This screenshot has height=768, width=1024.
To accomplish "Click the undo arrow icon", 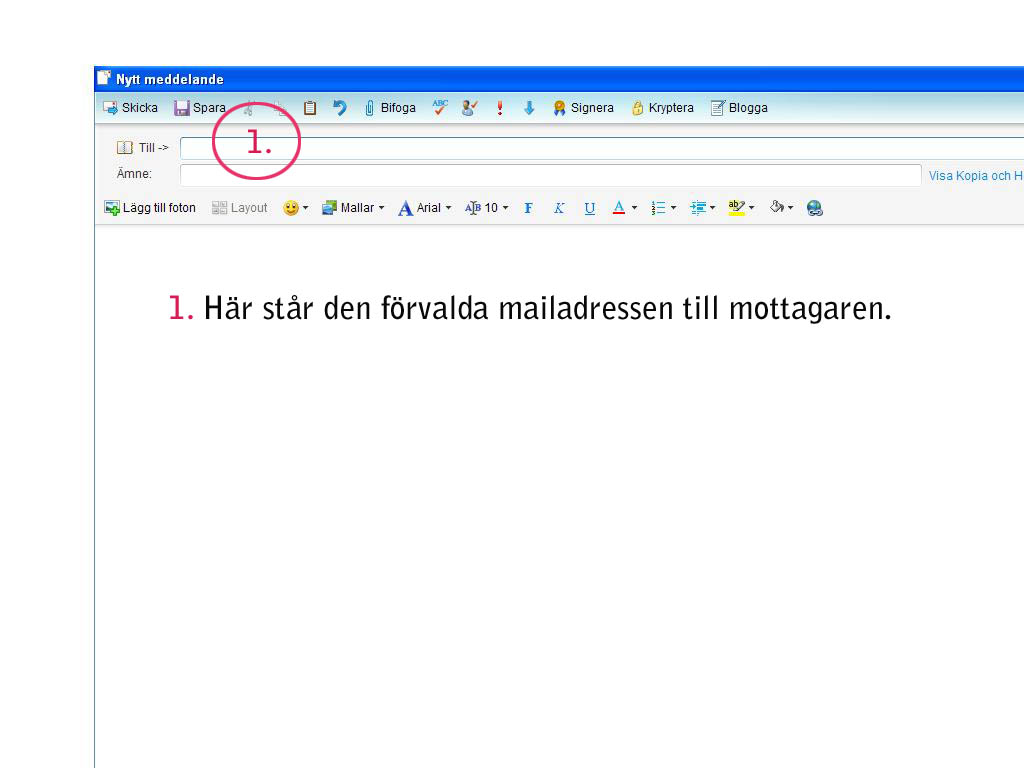I will click(340, 108).
